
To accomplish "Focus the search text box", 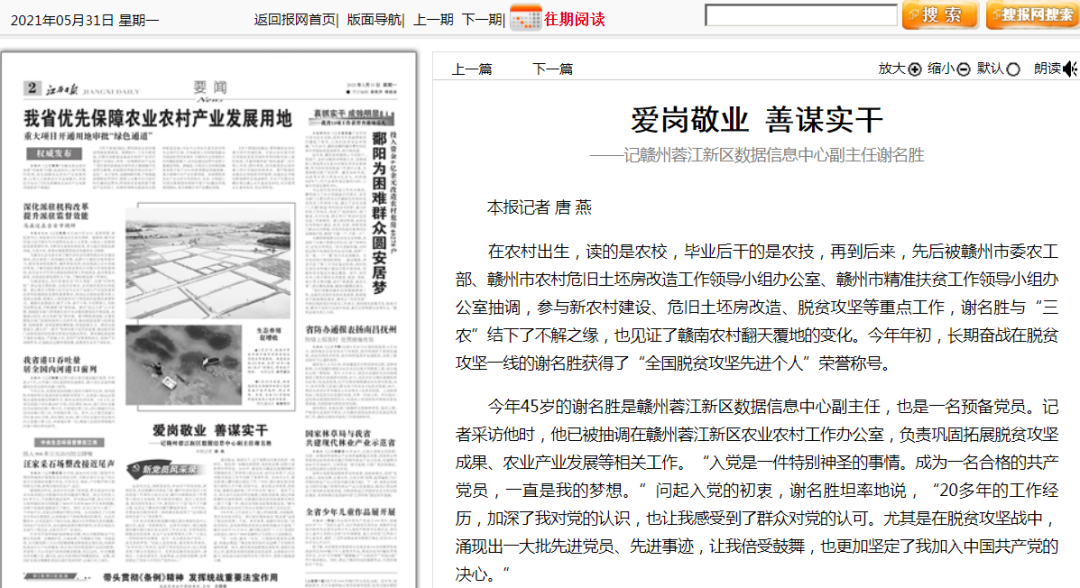I will pos(801,15).
